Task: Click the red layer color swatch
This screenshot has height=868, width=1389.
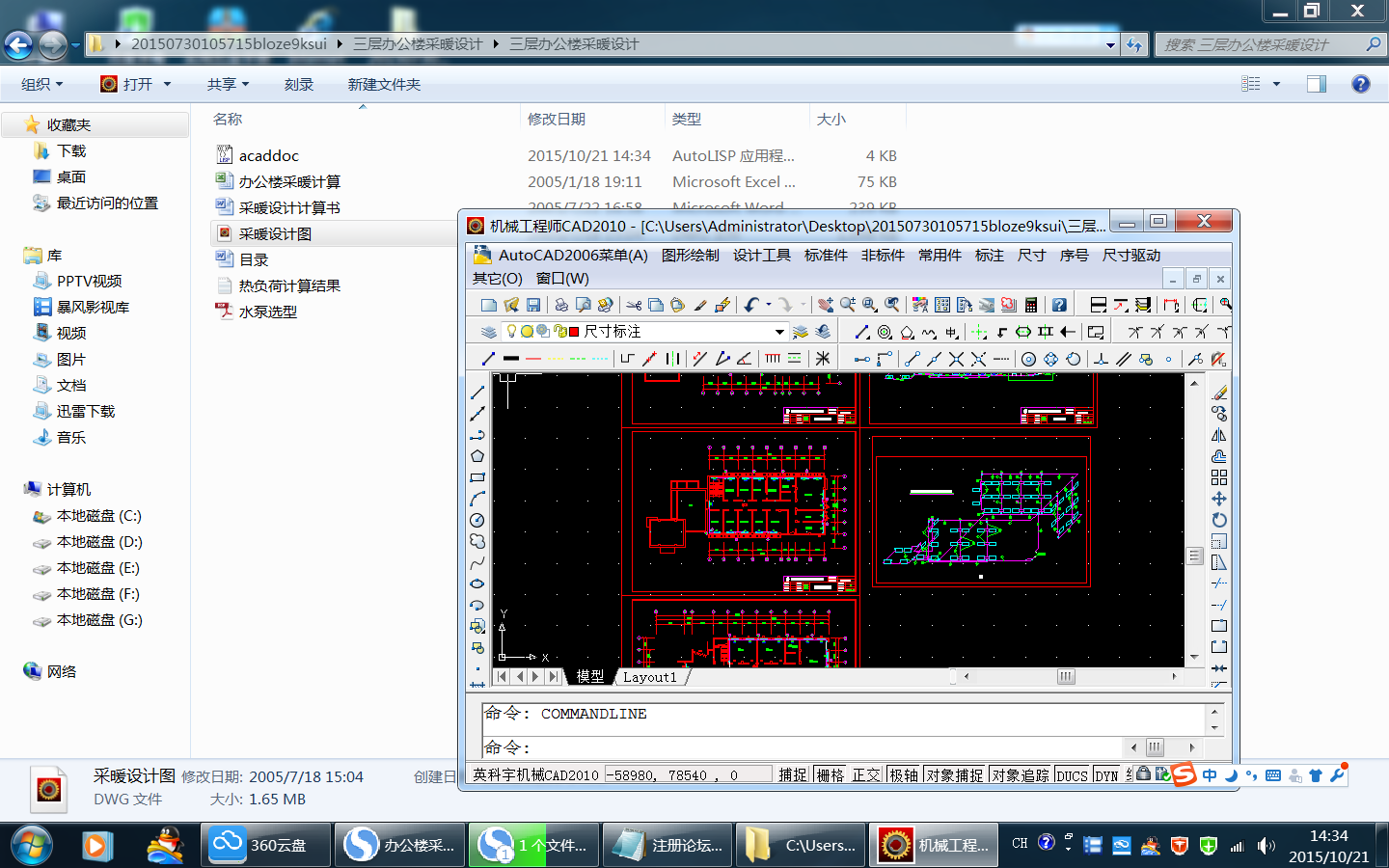Action: pyautogui.click(x=574, y=332)
